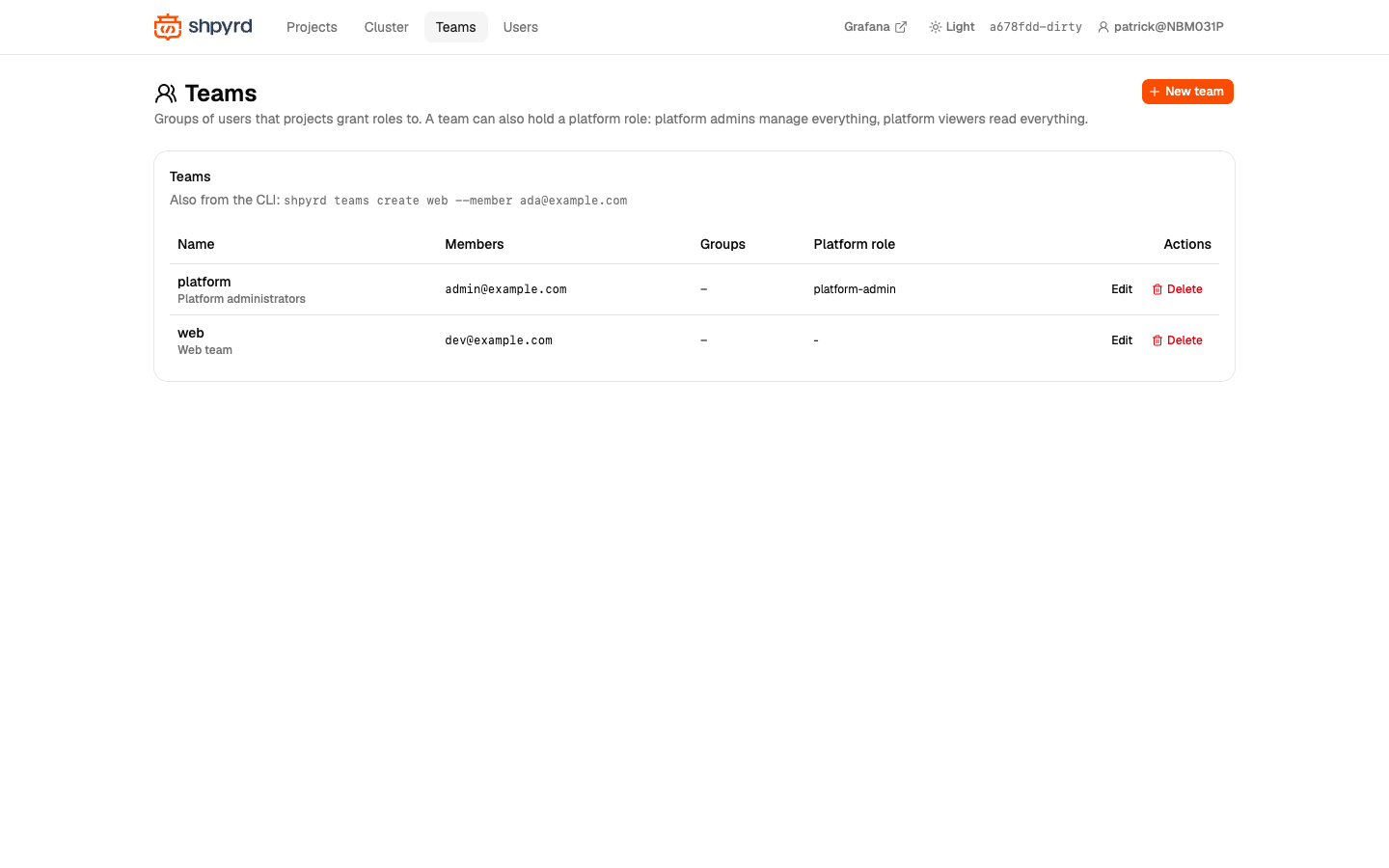Click the Members column header
This screenshot has height=868, width=1389.
(475, 244)
